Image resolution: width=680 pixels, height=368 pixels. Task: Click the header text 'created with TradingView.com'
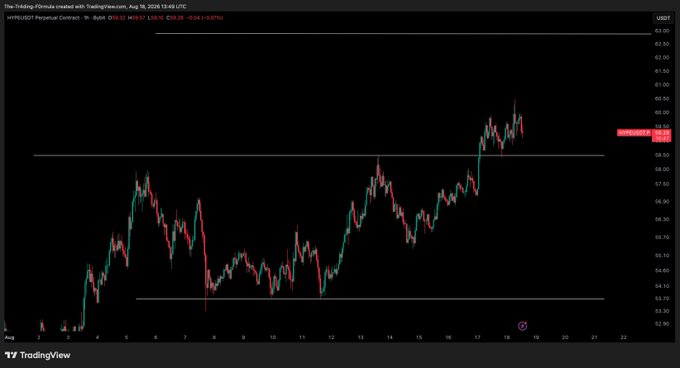91,7
